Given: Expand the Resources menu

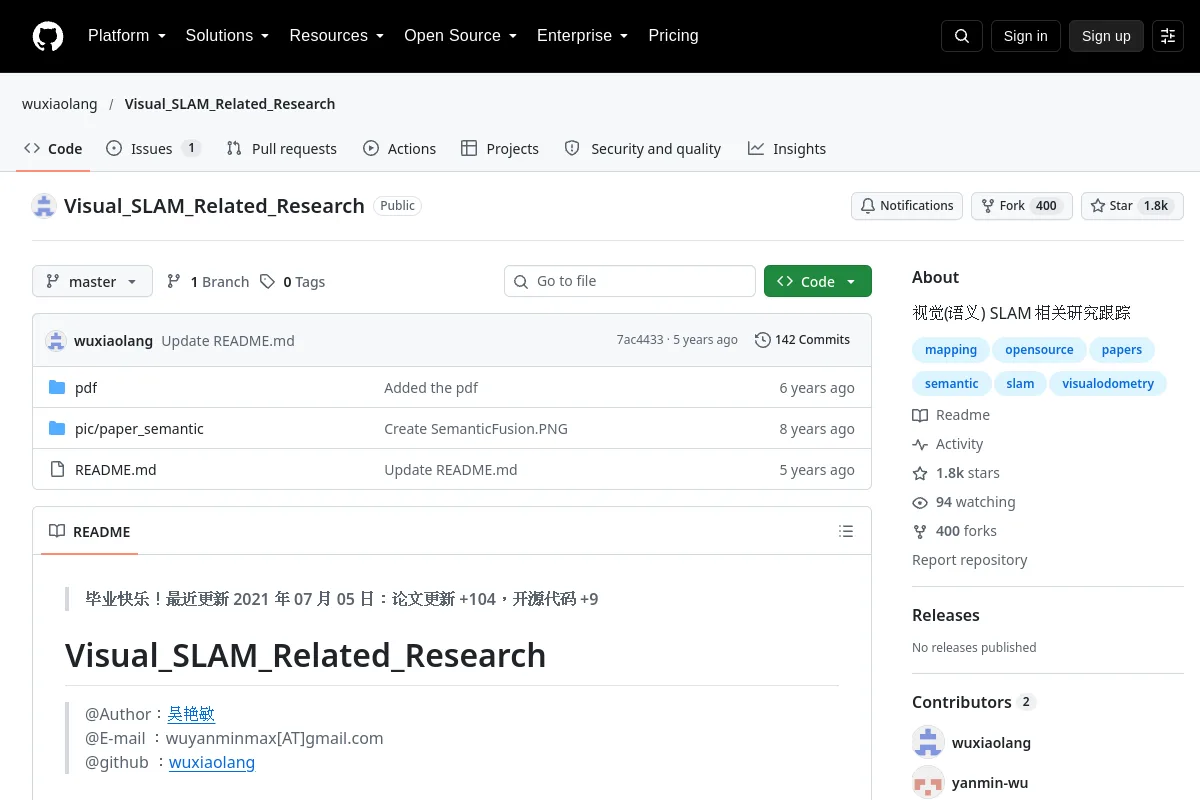Looking at the screenshot, I should pyautogui.click(x=337, y=36).
